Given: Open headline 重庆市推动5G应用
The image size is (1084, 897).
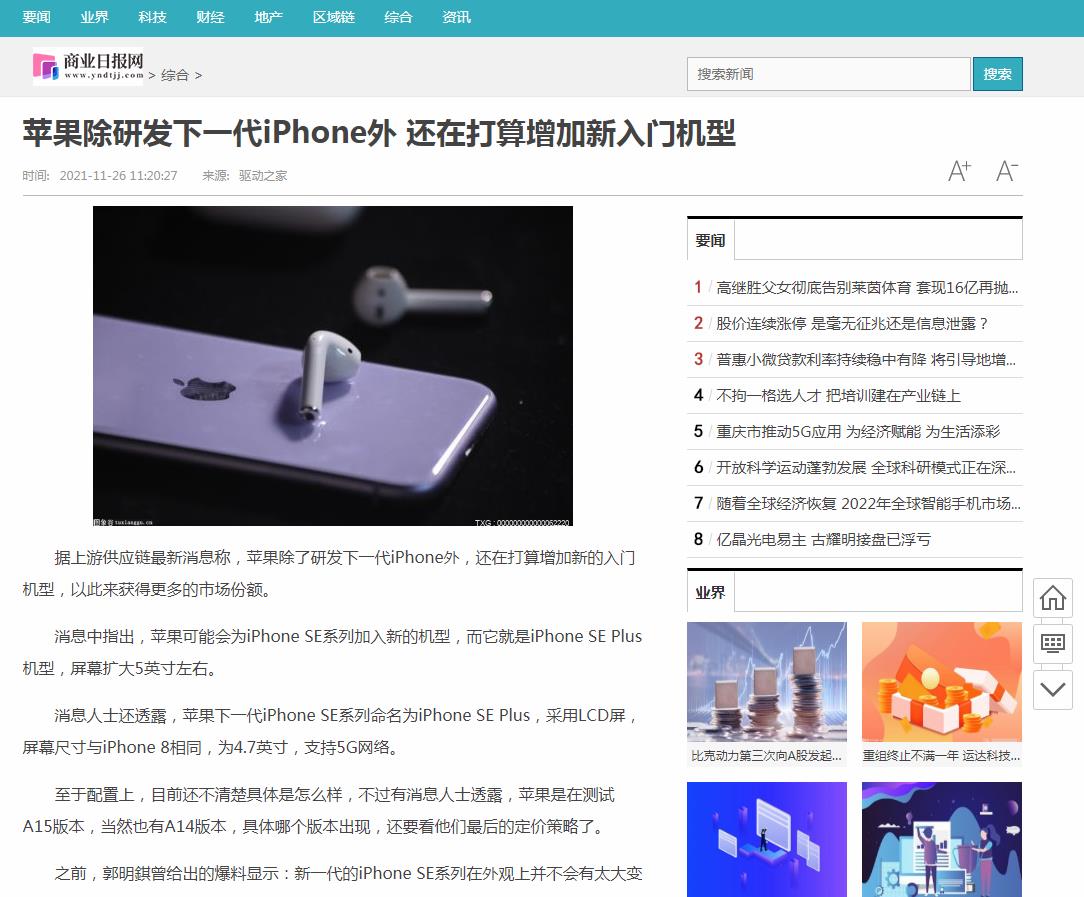Looking at the screenshot, I should click(858, 431).
